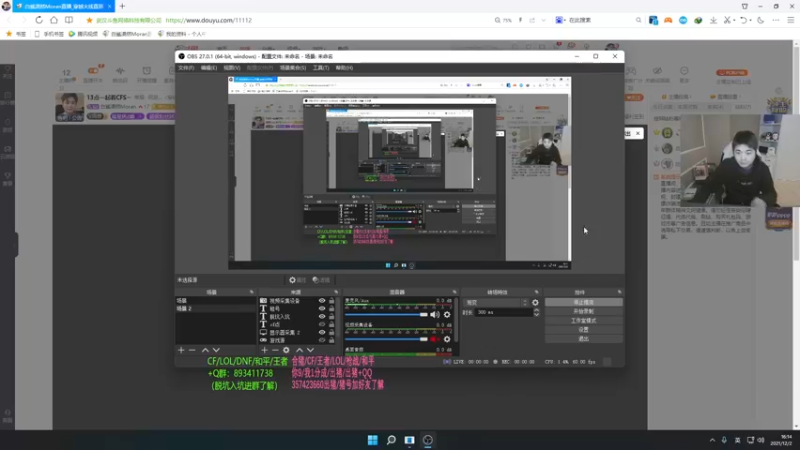
Task: Increase transition duration with up arrow
Action: pos(536,310)
